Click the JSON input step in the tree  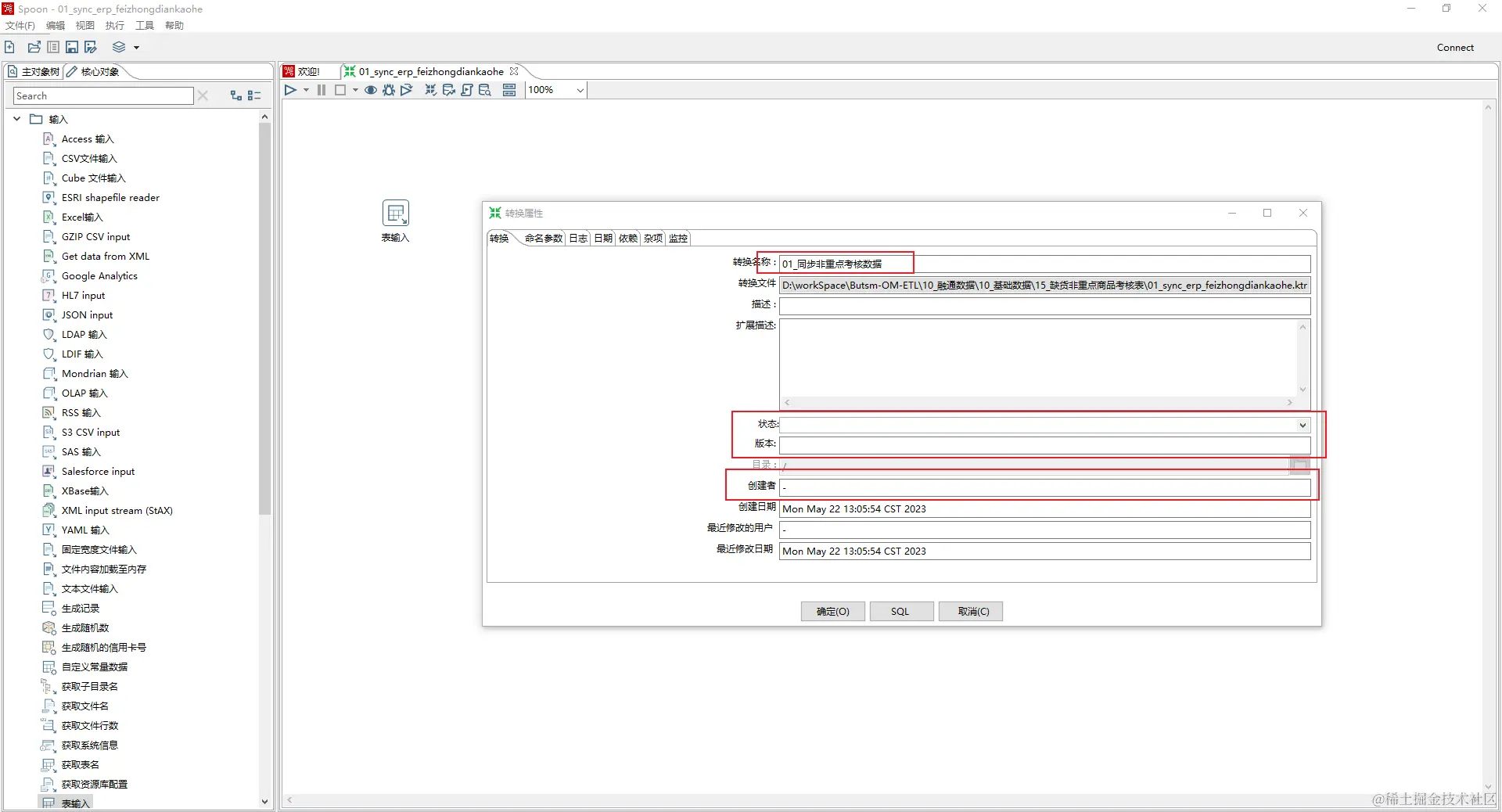tap(87, 315)
